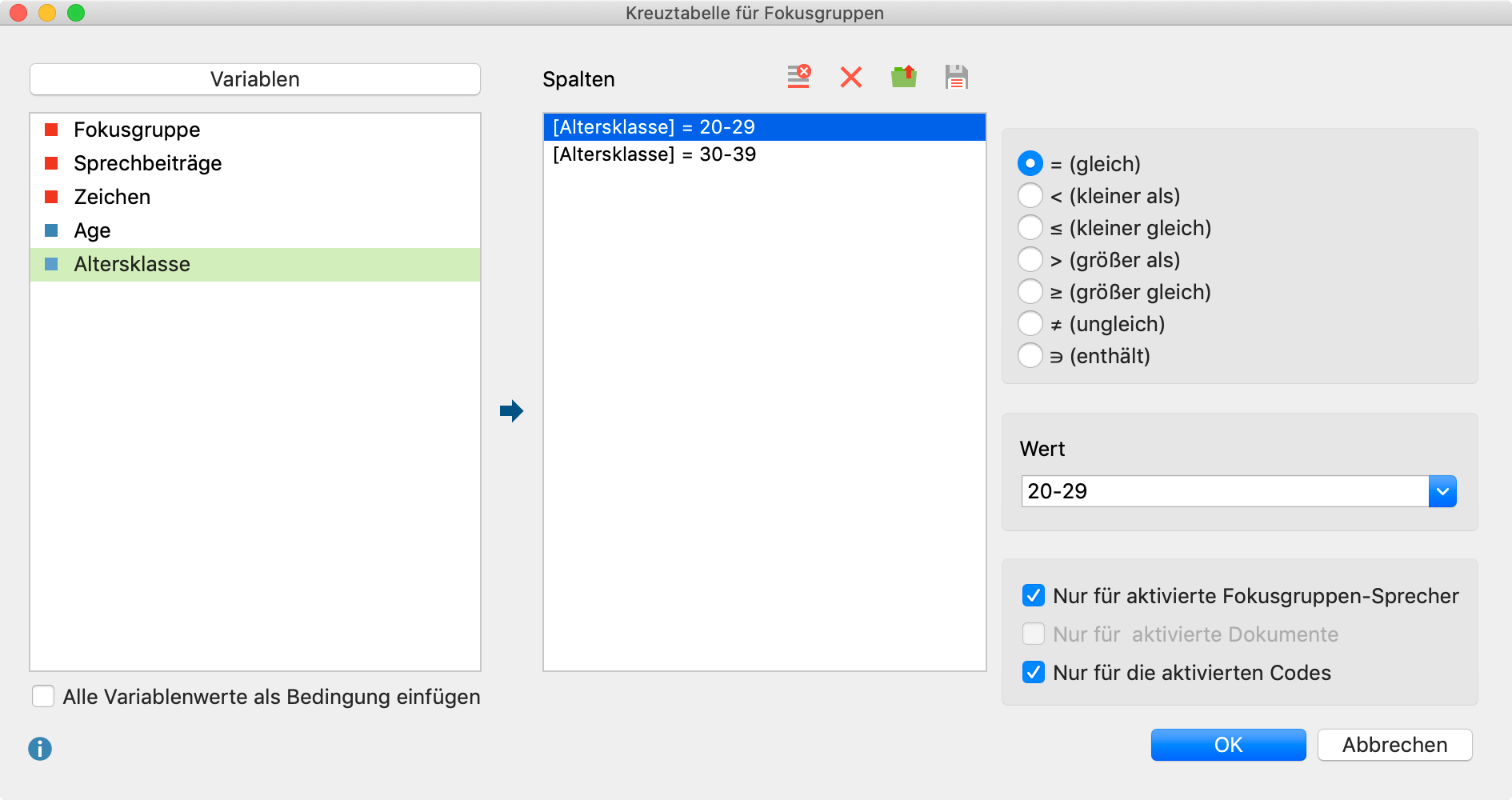
Task: Select the ∋ (enthält) operator
Action: [1030, 355]
